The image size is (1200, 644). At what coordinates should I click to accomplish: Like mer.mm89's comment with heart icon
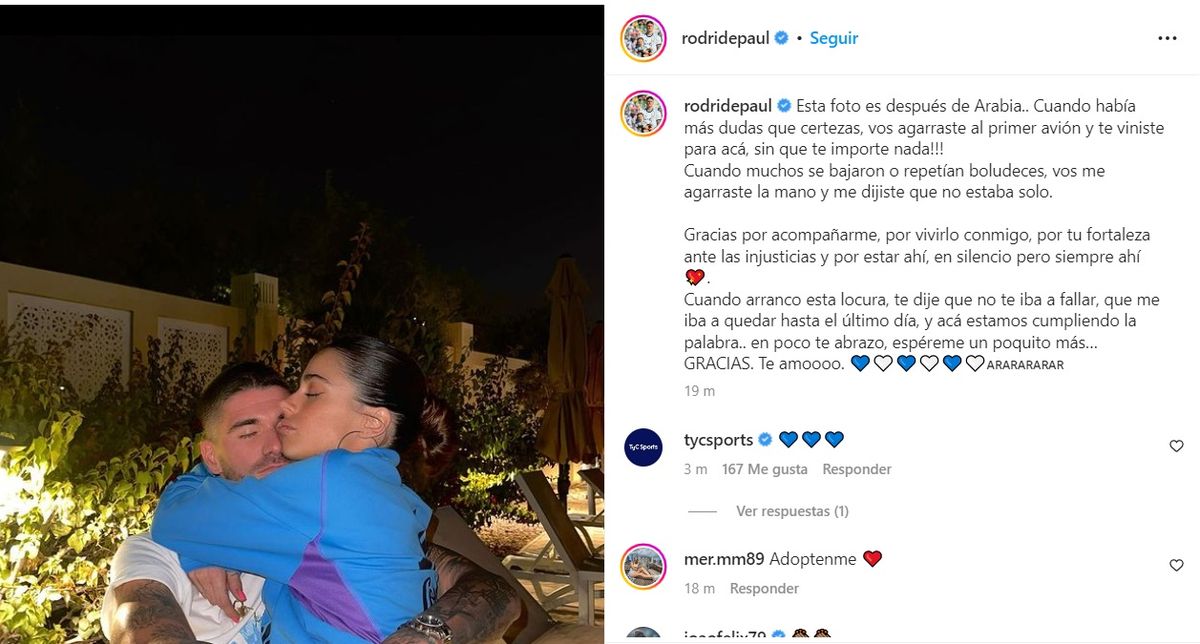pyautogui.click(x=1176, y=565)
